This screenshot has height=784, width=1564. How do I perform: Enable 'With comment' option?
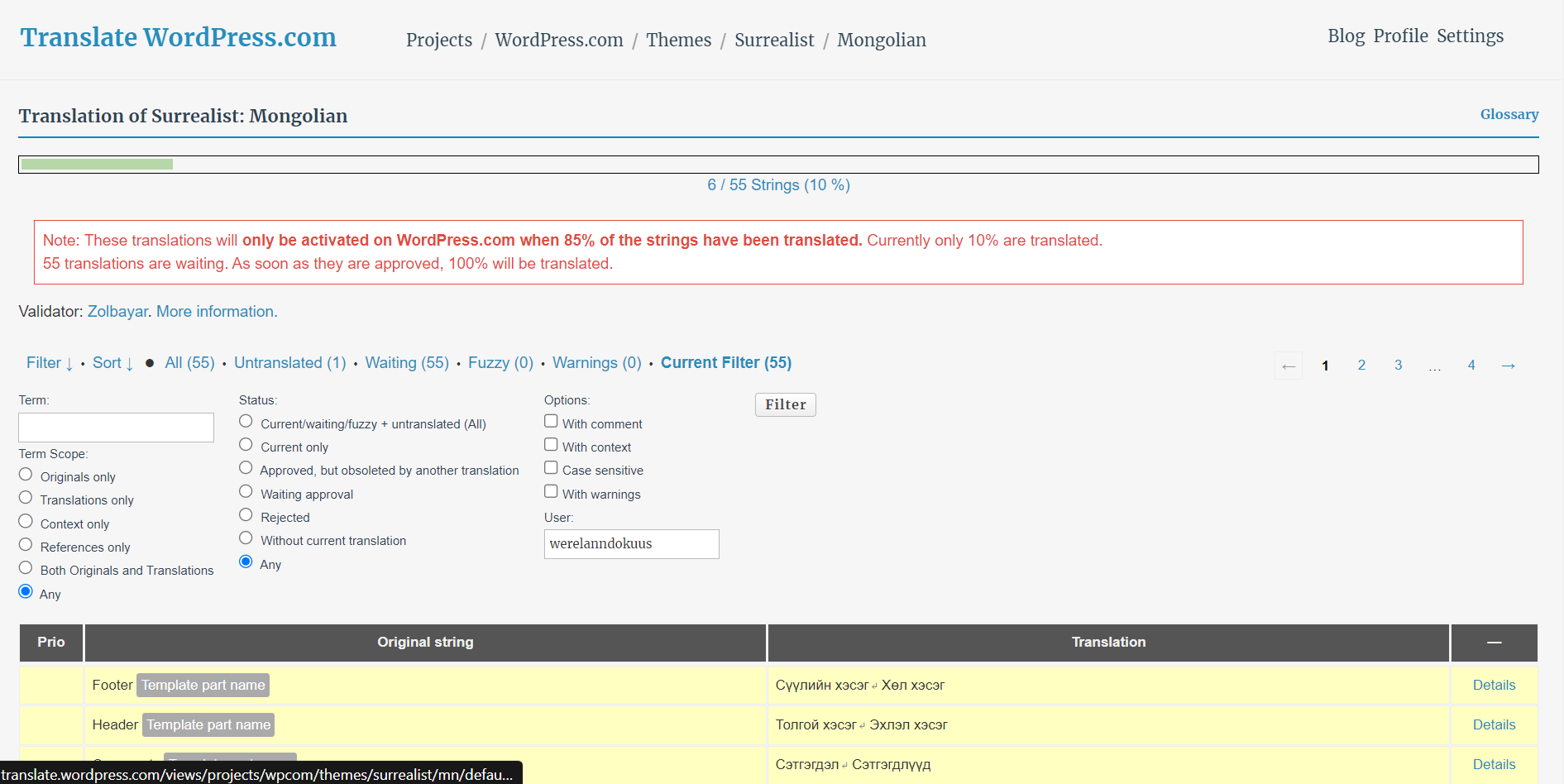(x=551, y=422)
